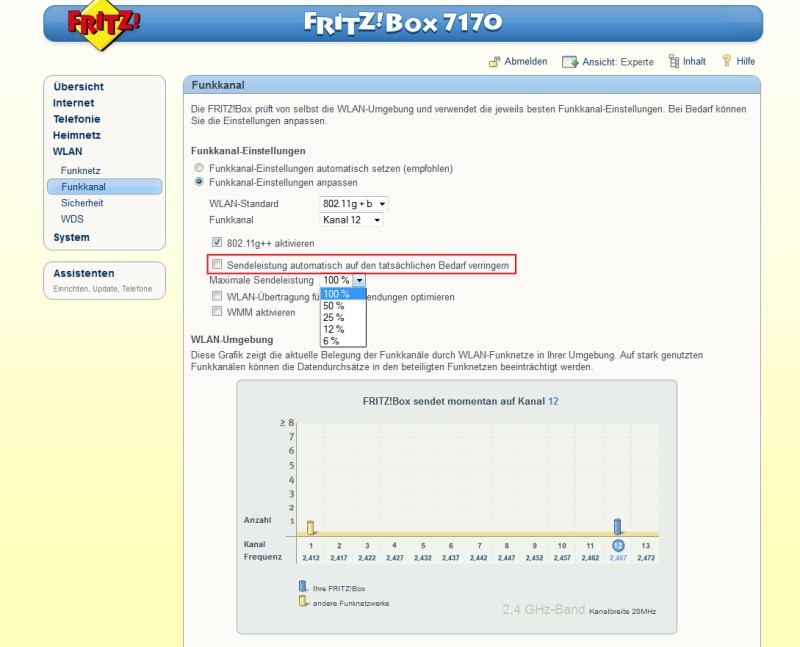Viewport: 800px width, 647px height.
Task: Open the Funkkanal Kanal 12 dropdown
Action: (351, 220)
